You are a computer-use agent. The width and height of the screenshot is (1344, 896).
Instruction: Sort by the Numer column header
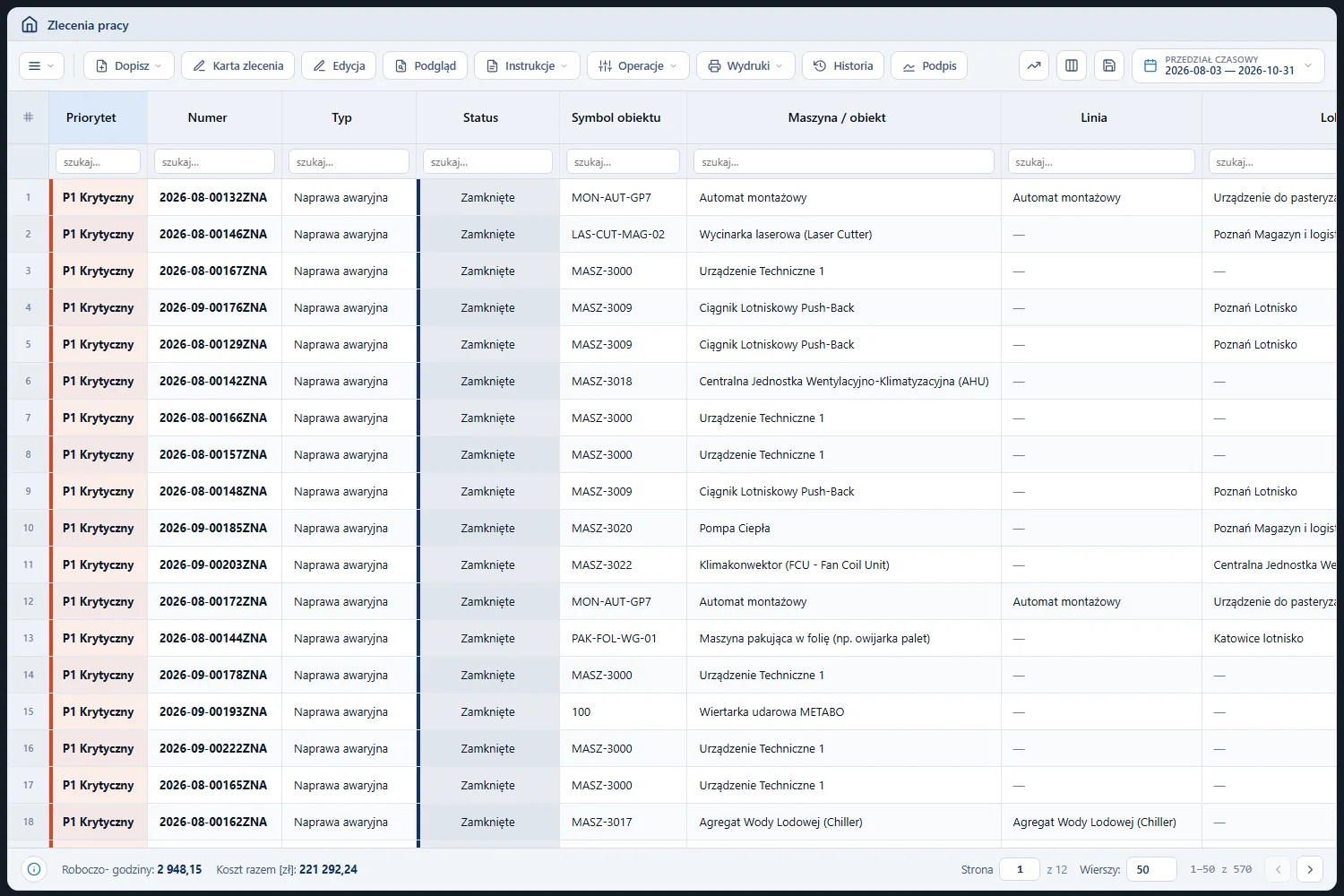215,117
